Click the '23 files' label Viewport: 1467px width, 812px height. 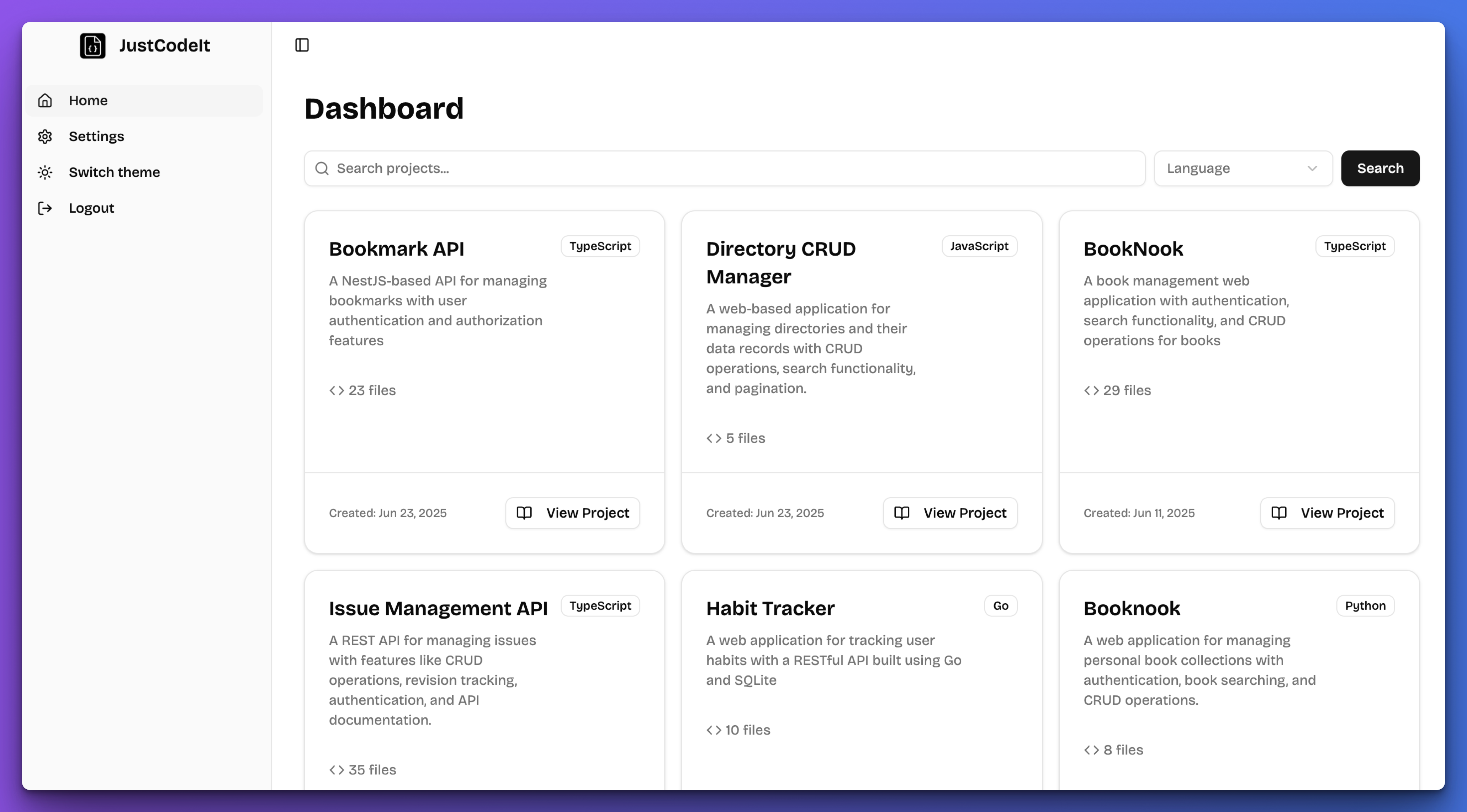tap(372, 390)
